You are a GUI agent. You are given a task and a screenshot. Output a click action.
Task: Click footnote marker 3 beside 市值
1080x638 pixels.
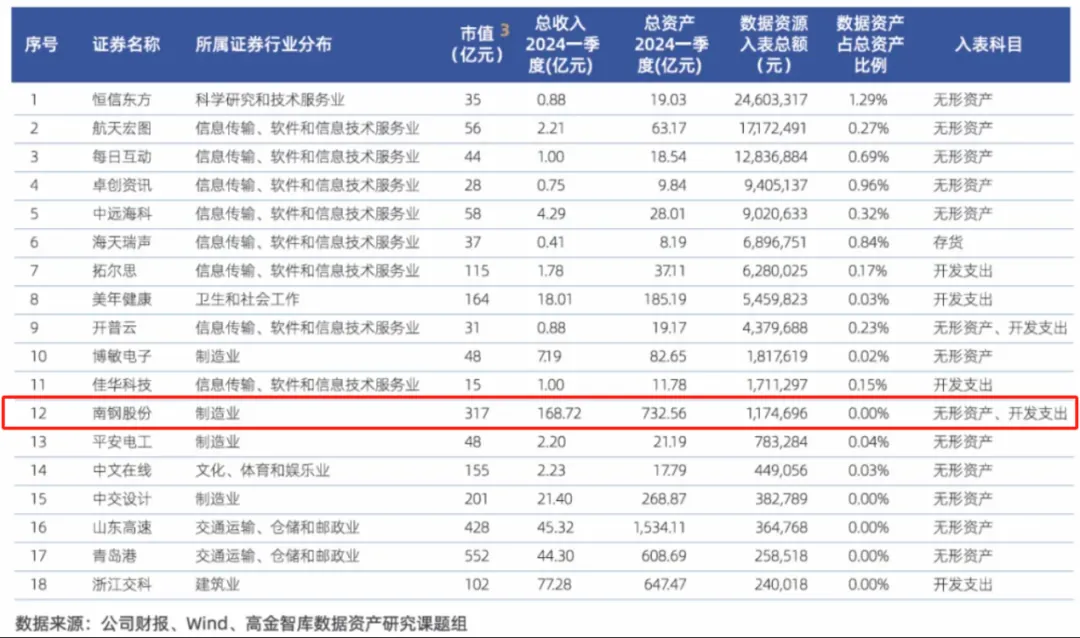pyautogui.click(x=505, y=30)
